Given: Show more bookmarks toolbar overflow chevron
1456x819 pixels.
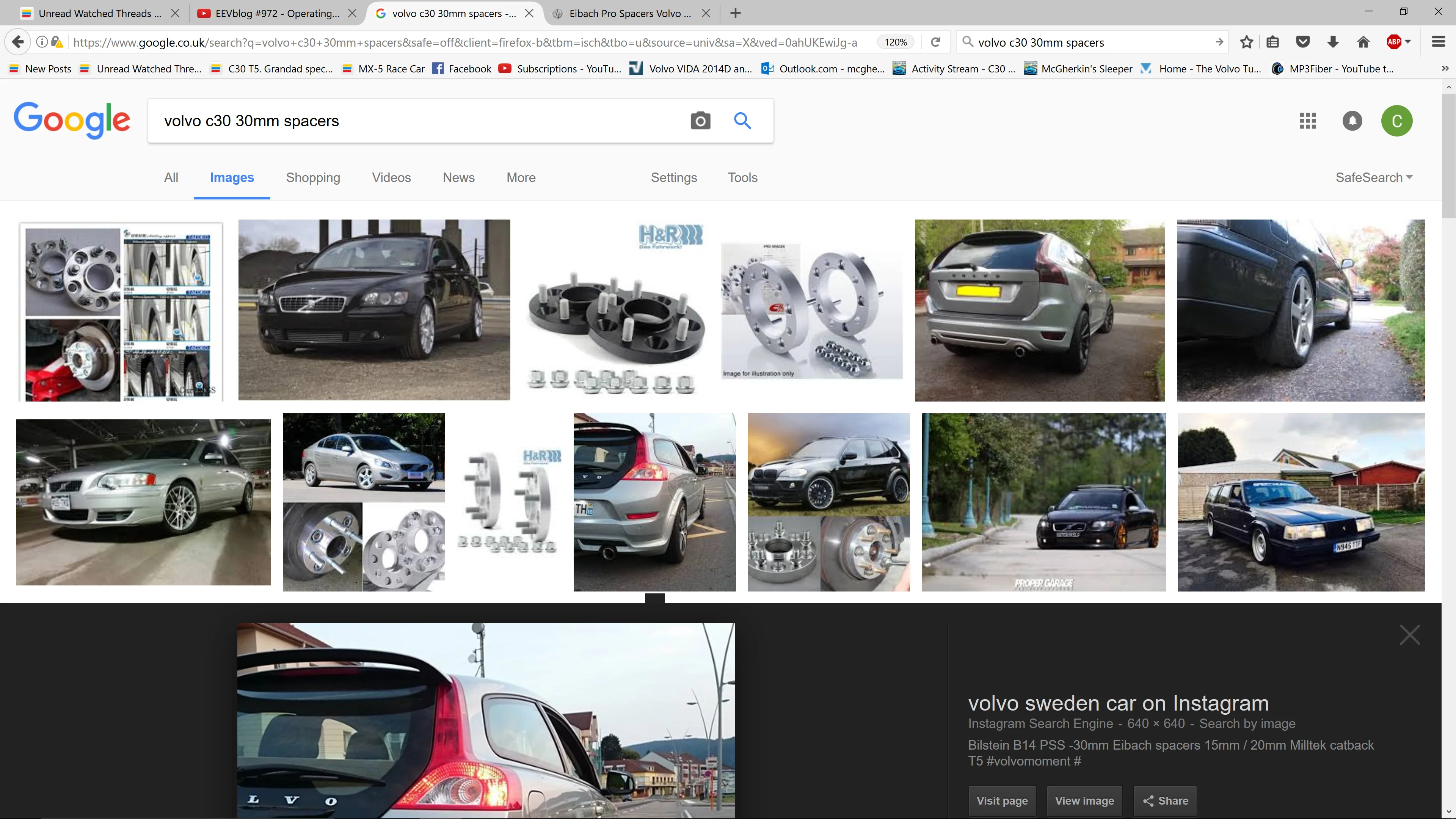Looking at the screenshot, I should 1445,68.
